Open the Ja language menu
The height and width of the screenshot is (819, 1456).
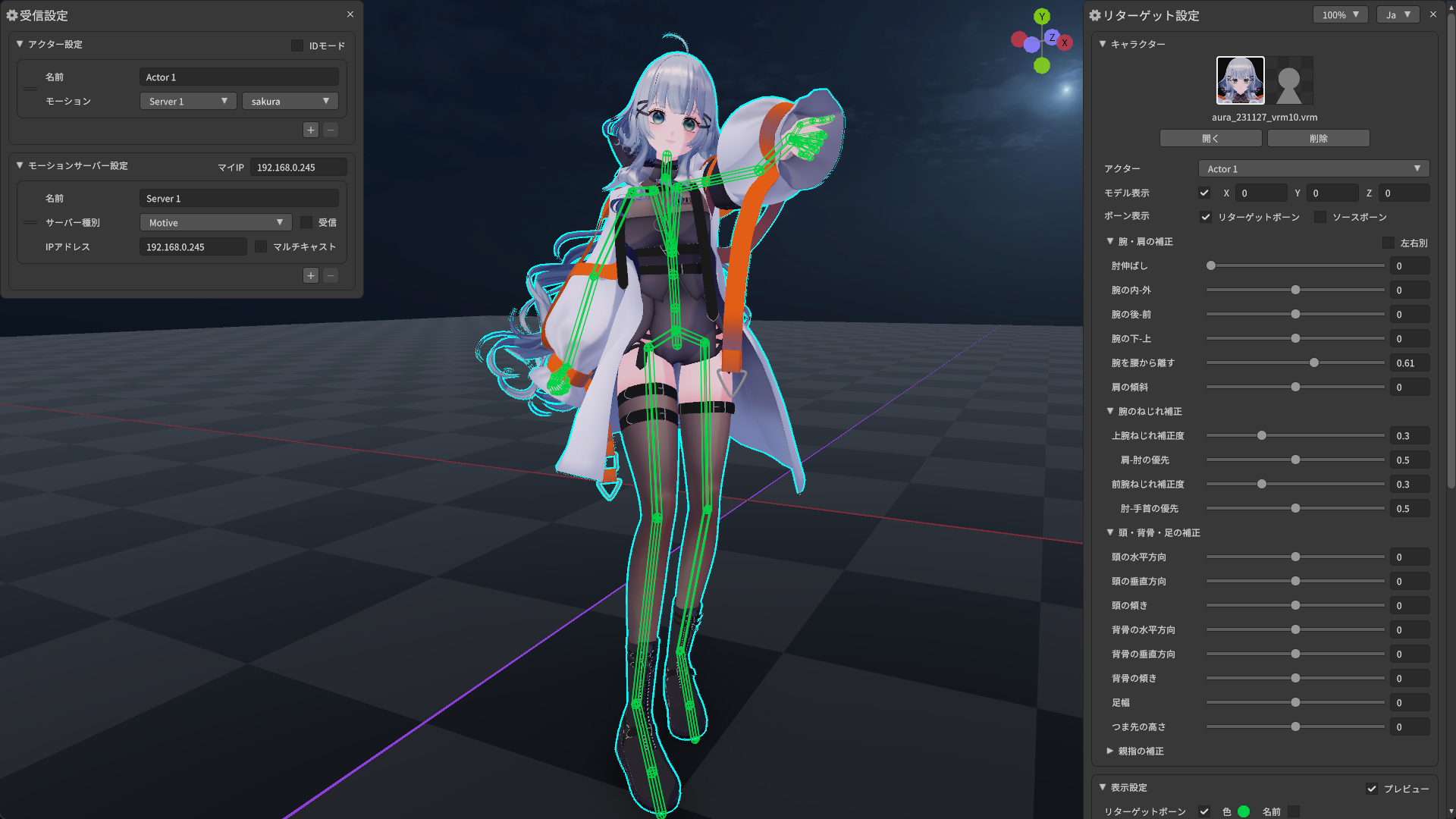pyautogui.click(x=1398, y=14)
